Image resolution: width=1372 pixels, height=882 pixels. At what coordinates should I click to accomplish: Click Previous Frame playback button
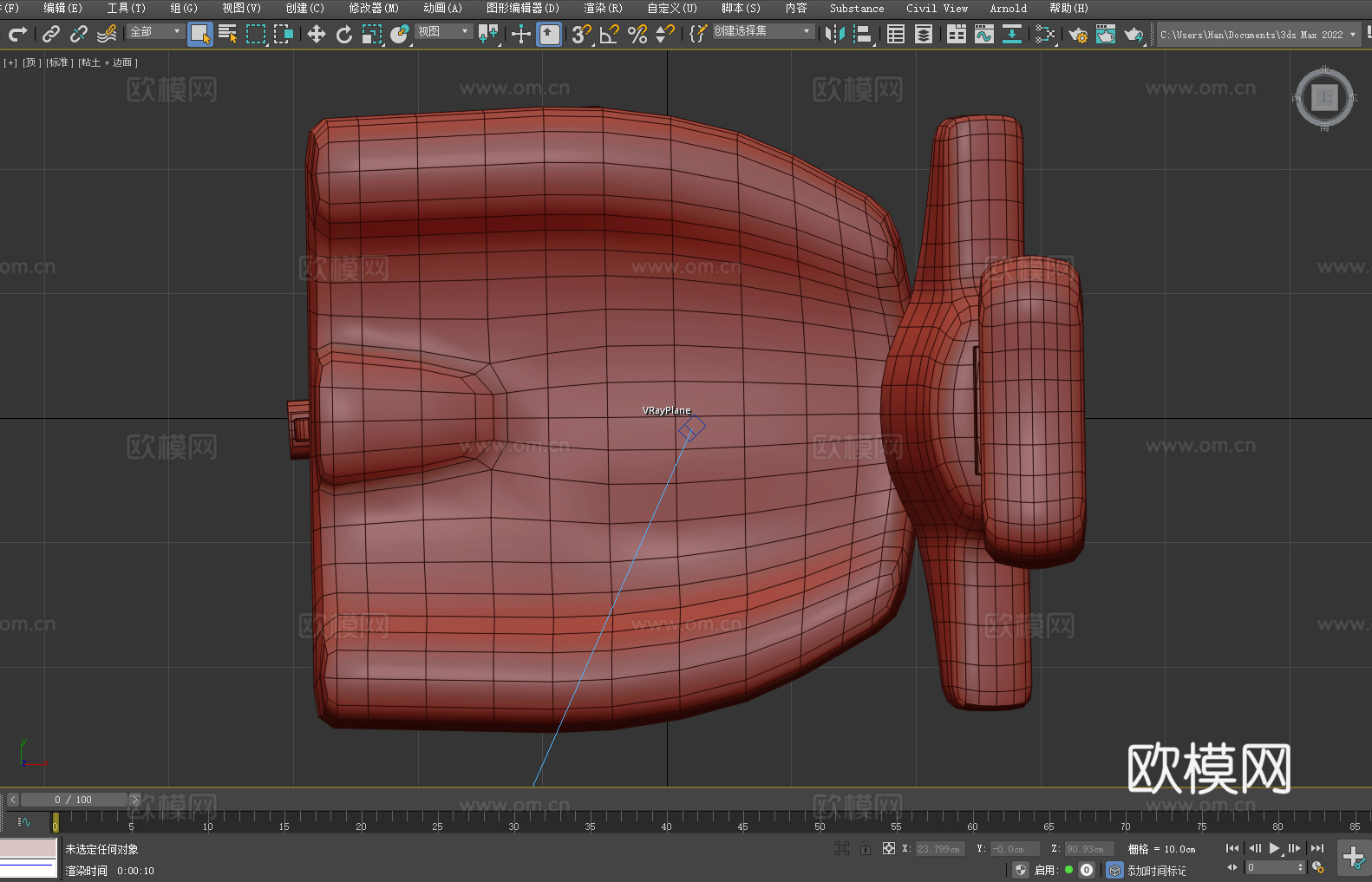(1254, 848)
